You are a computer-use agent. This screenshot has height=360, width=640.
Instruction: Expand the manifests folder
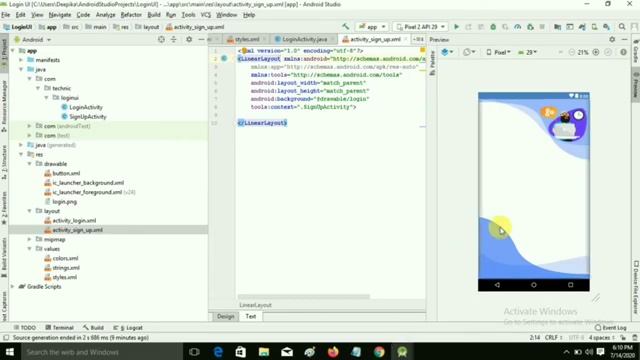(21, 60)
